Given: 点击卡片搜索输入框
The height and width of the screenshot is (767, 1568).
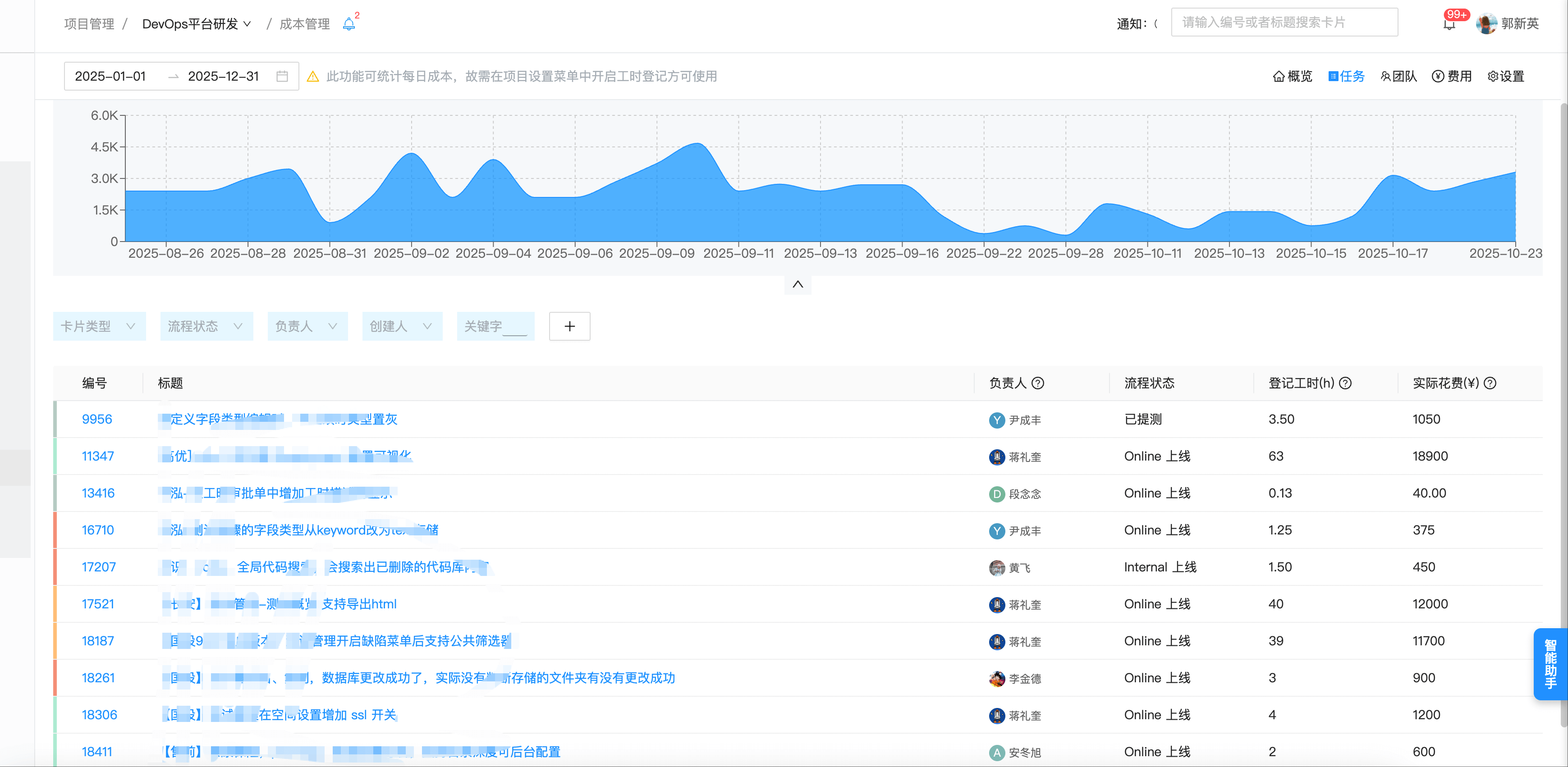Looking at the screenshot, I should [1284, 22].
